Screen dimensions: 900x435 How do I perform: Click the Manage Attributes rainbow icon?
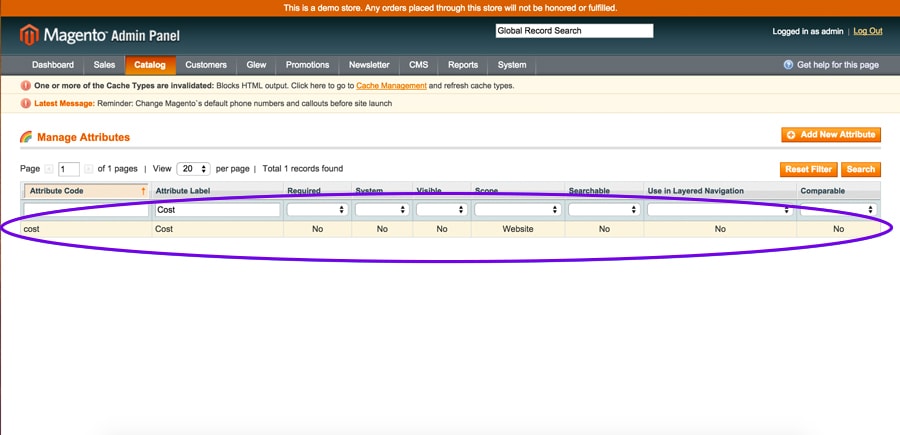coord(26,137)
